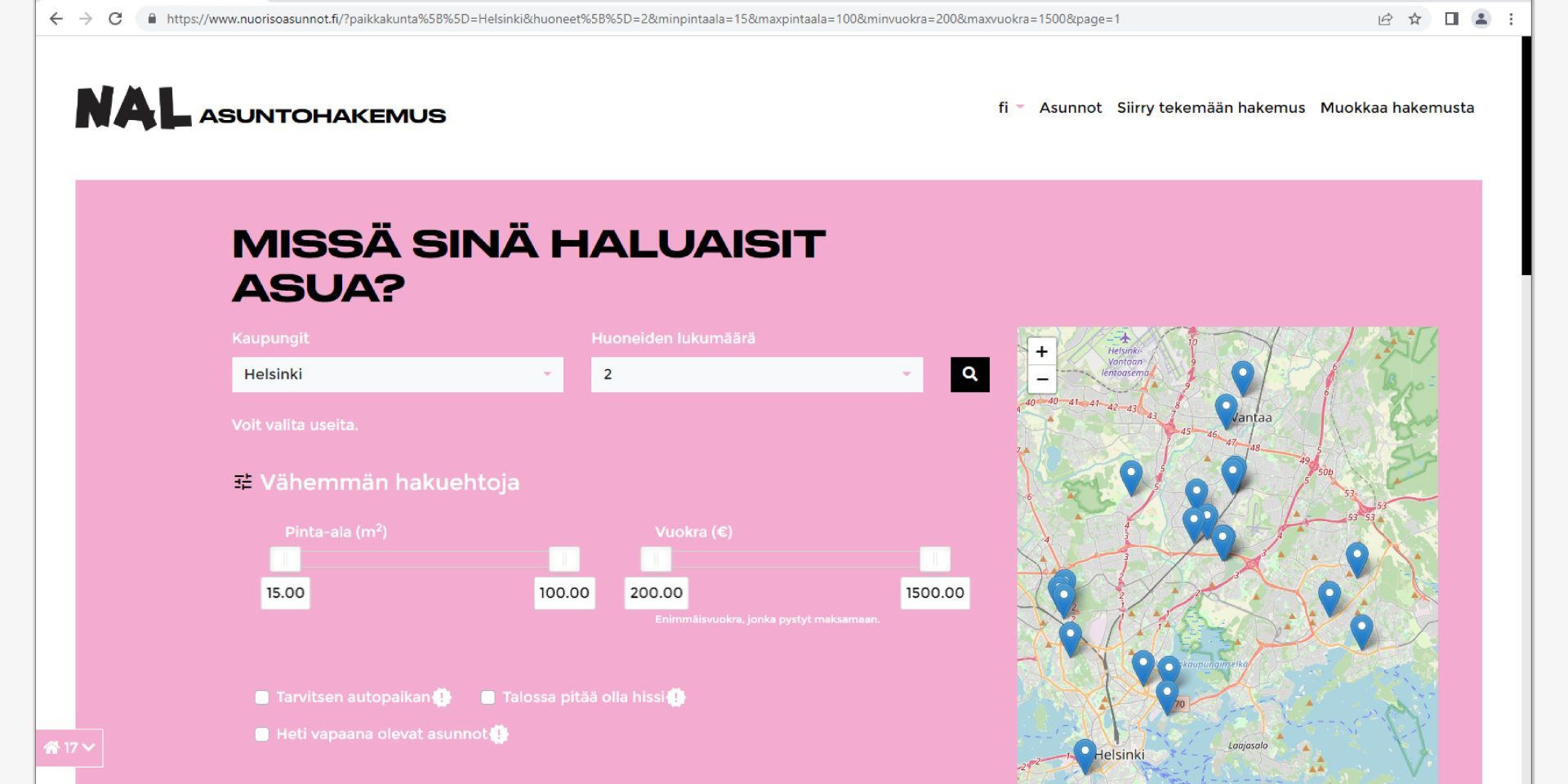Zoom in the map with plus button
The image size is (1568, 784).
pos(1041,351)
